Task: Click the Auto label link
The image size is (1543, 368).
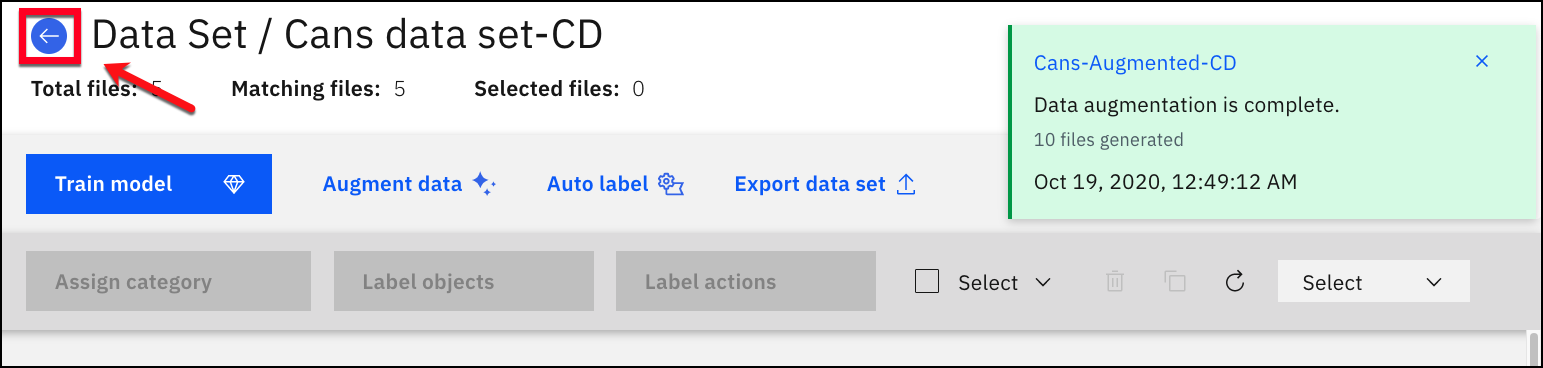Action: (x=615, y=184)
